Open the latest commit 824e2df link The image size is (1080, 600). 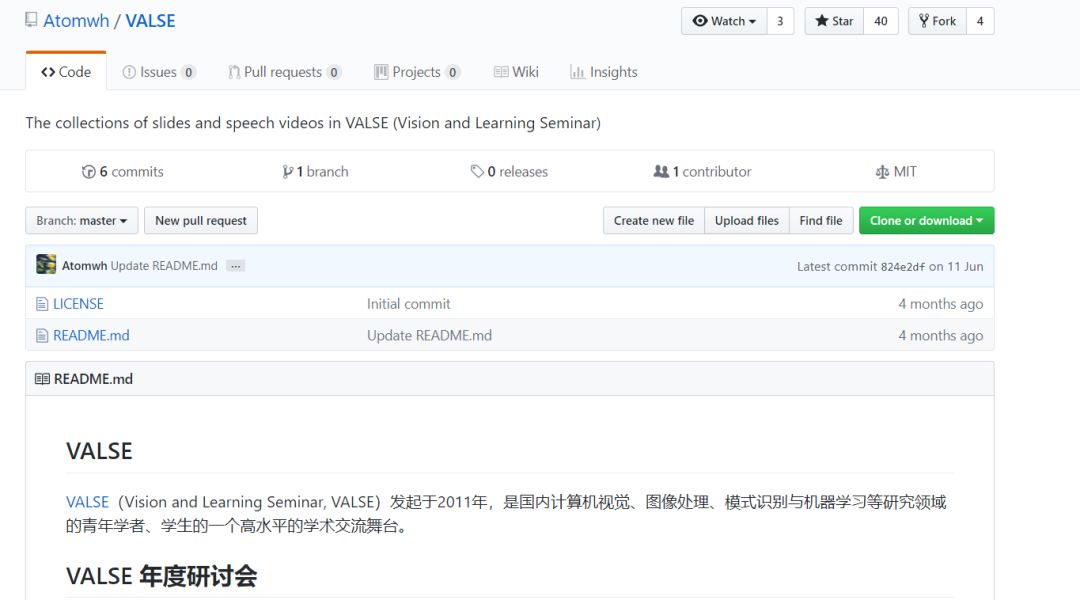click(903, 267)
